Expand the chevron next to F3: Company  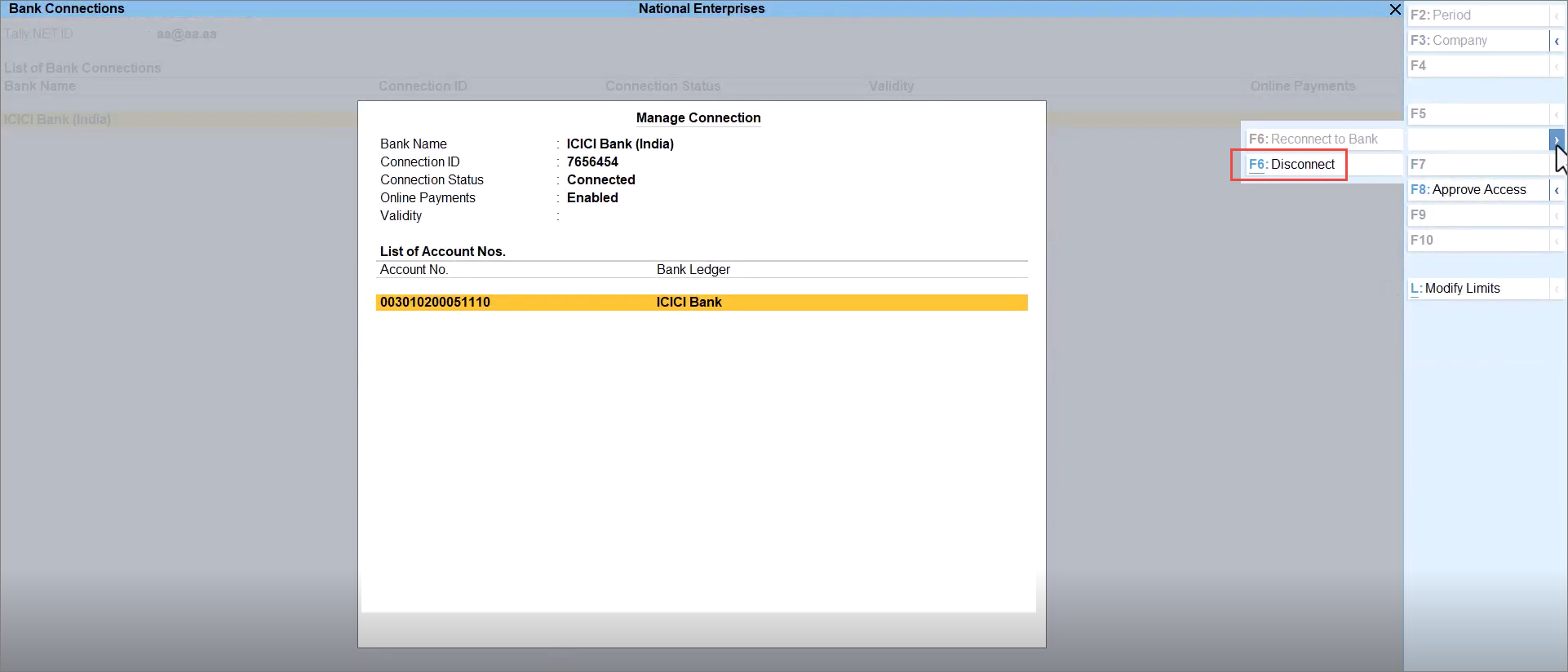(x=1557, y=41)
